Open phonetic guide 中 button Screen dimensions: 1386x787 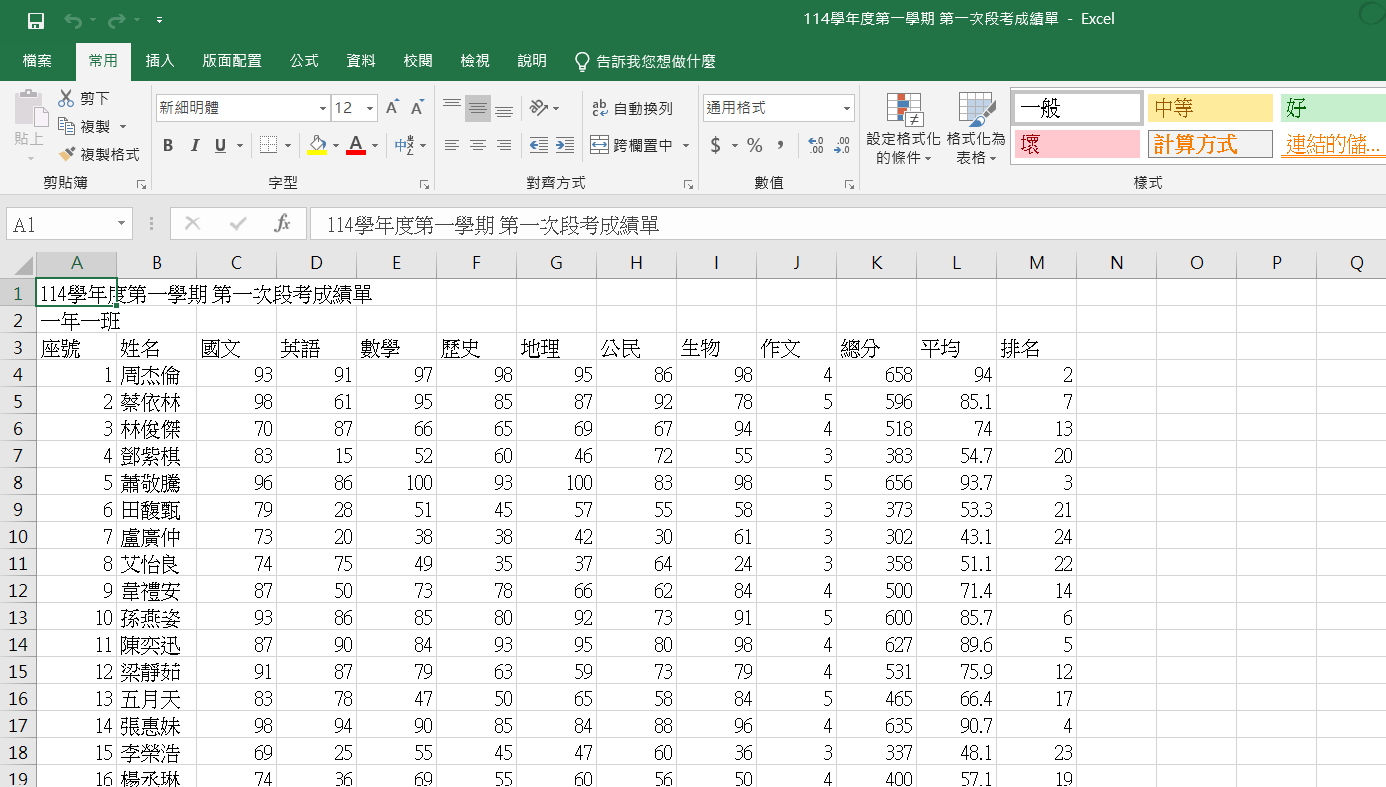404,145
